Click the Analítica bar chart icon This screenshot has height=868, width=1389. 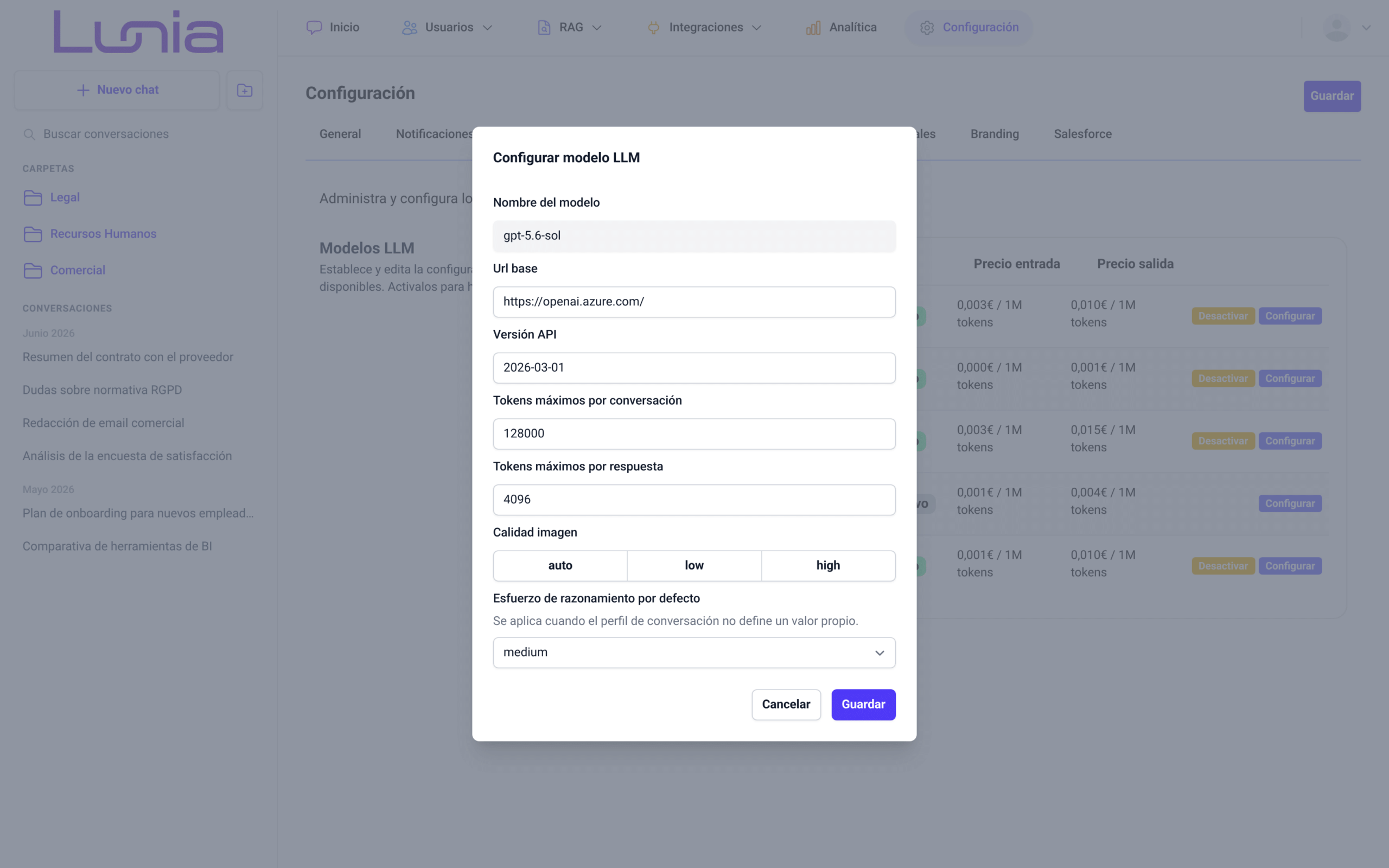813,28
